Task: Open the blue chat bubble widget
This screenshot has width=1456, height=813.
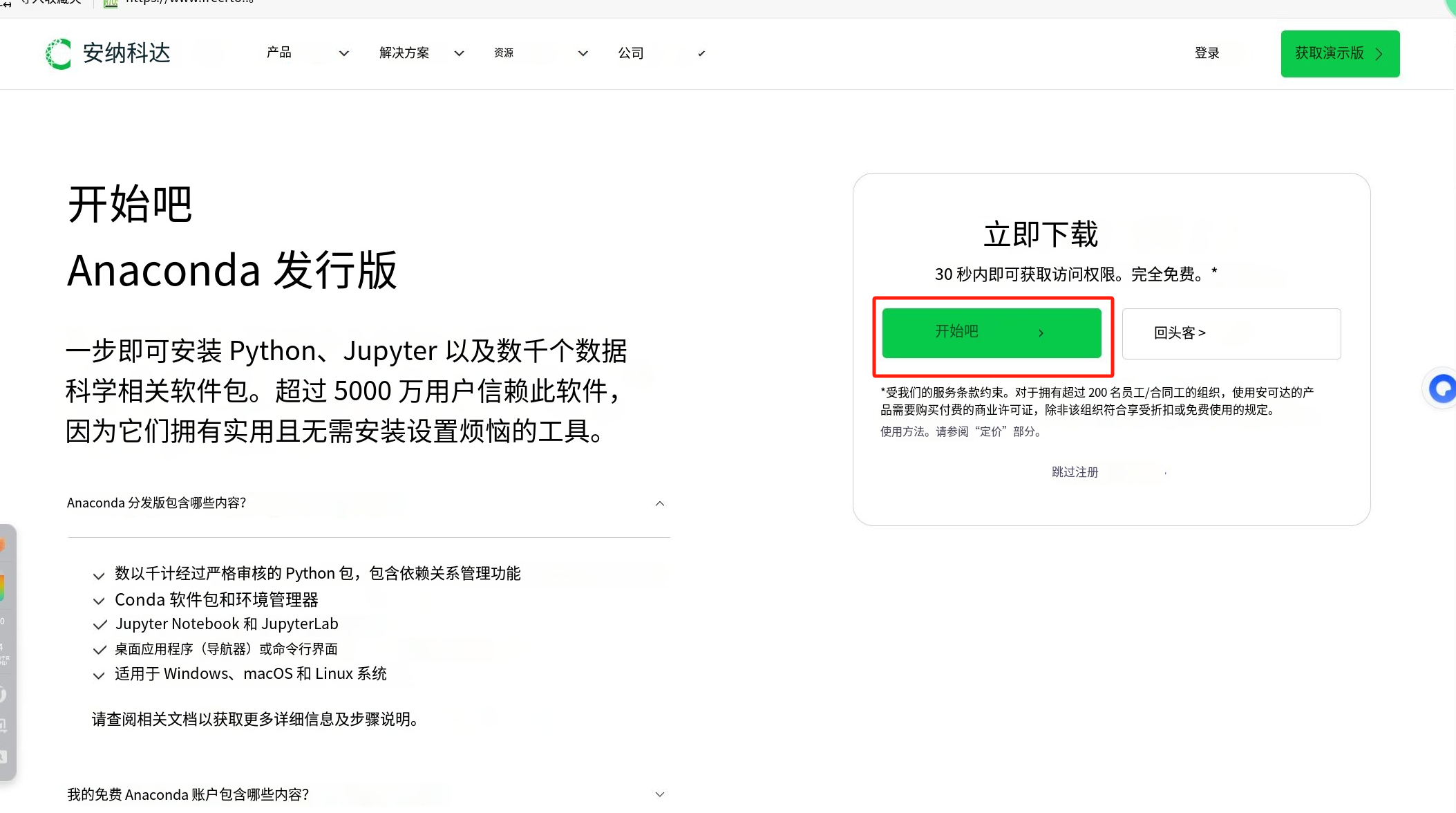Action: 1442,389
